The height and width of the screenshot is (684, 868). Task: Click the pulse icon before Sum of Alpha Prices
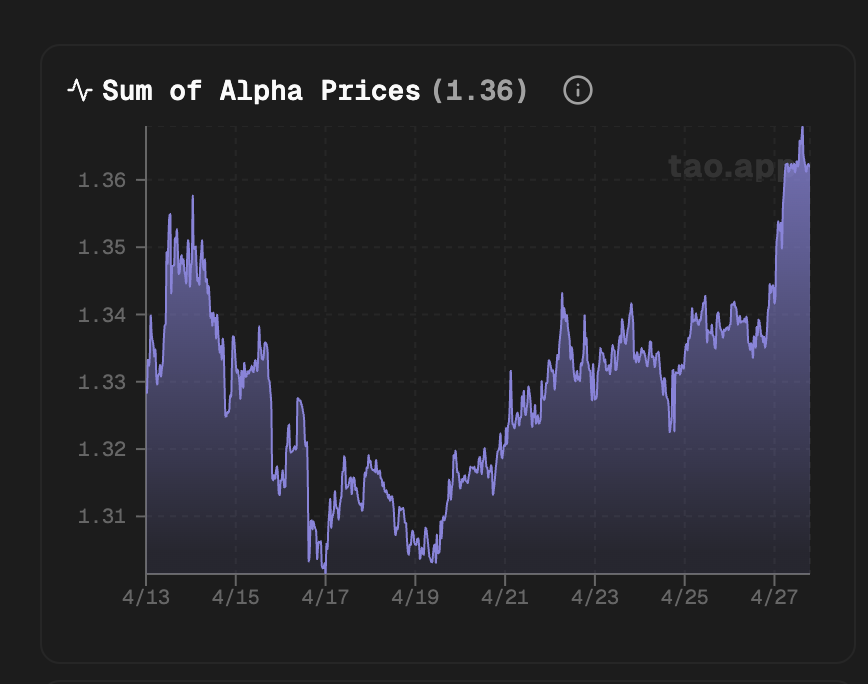[x=79, y=91]
